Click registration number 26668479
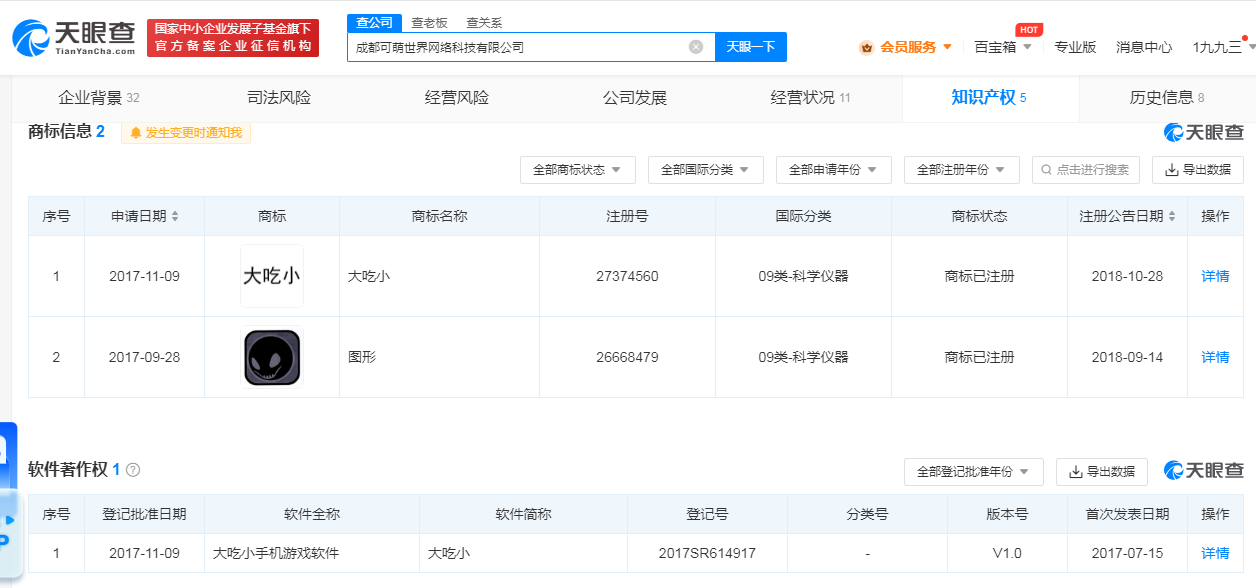 (x=627, y=357)
